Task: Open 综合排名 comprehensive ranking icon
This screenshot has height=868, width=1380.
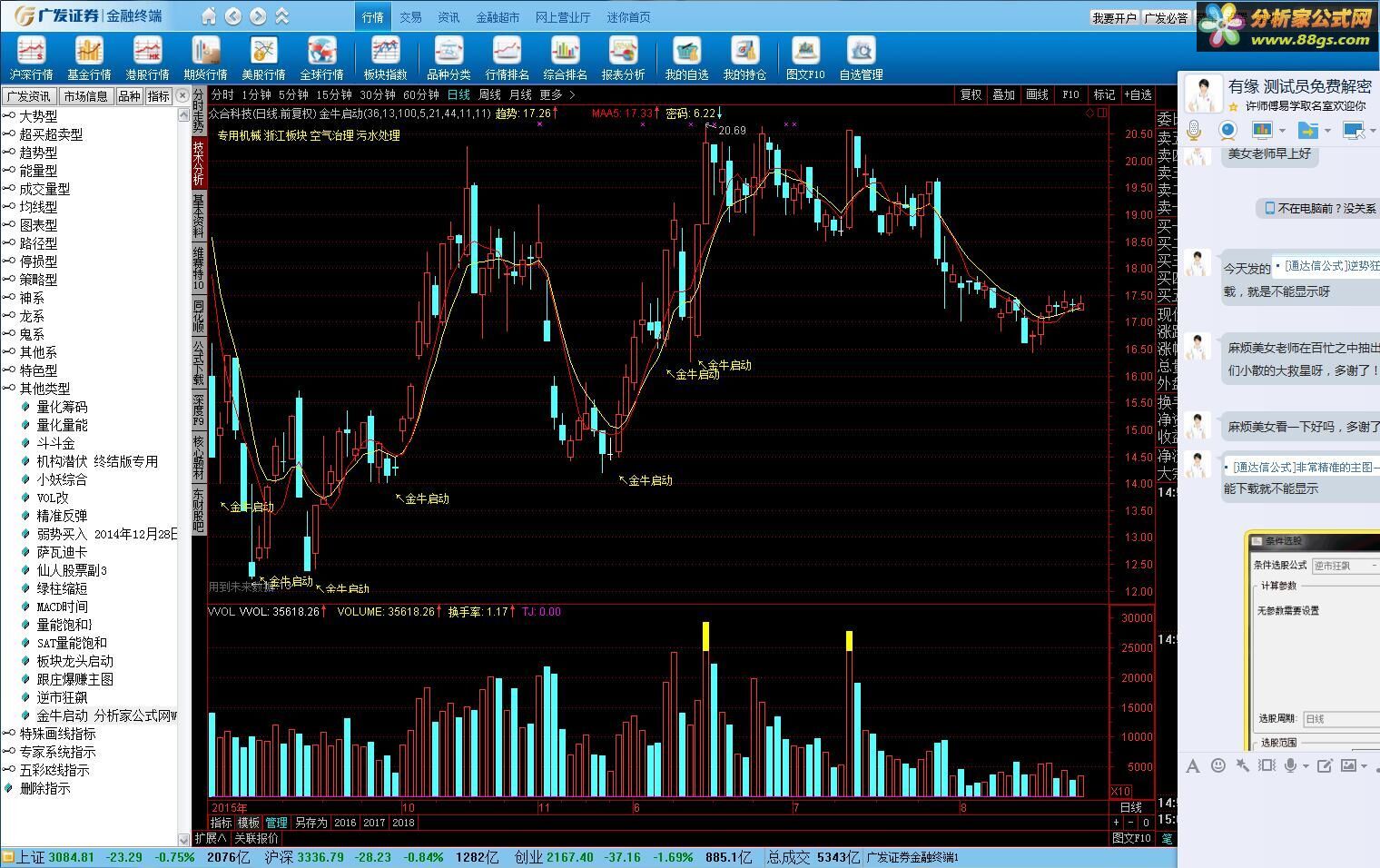Action: click(565, 59)
